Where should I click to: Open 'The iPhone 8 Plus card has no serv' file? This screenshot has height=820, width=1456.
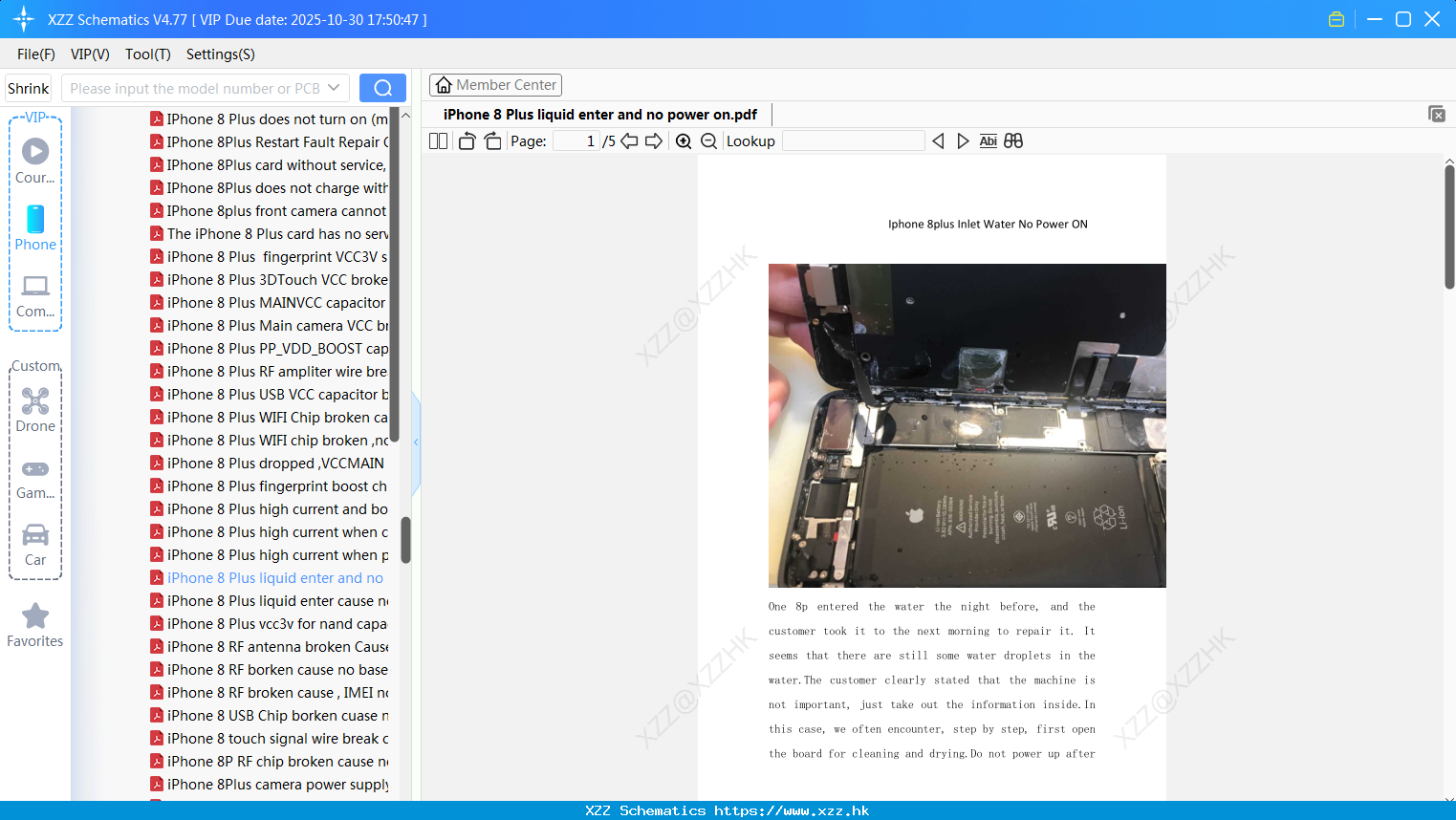tap(270, 234)
